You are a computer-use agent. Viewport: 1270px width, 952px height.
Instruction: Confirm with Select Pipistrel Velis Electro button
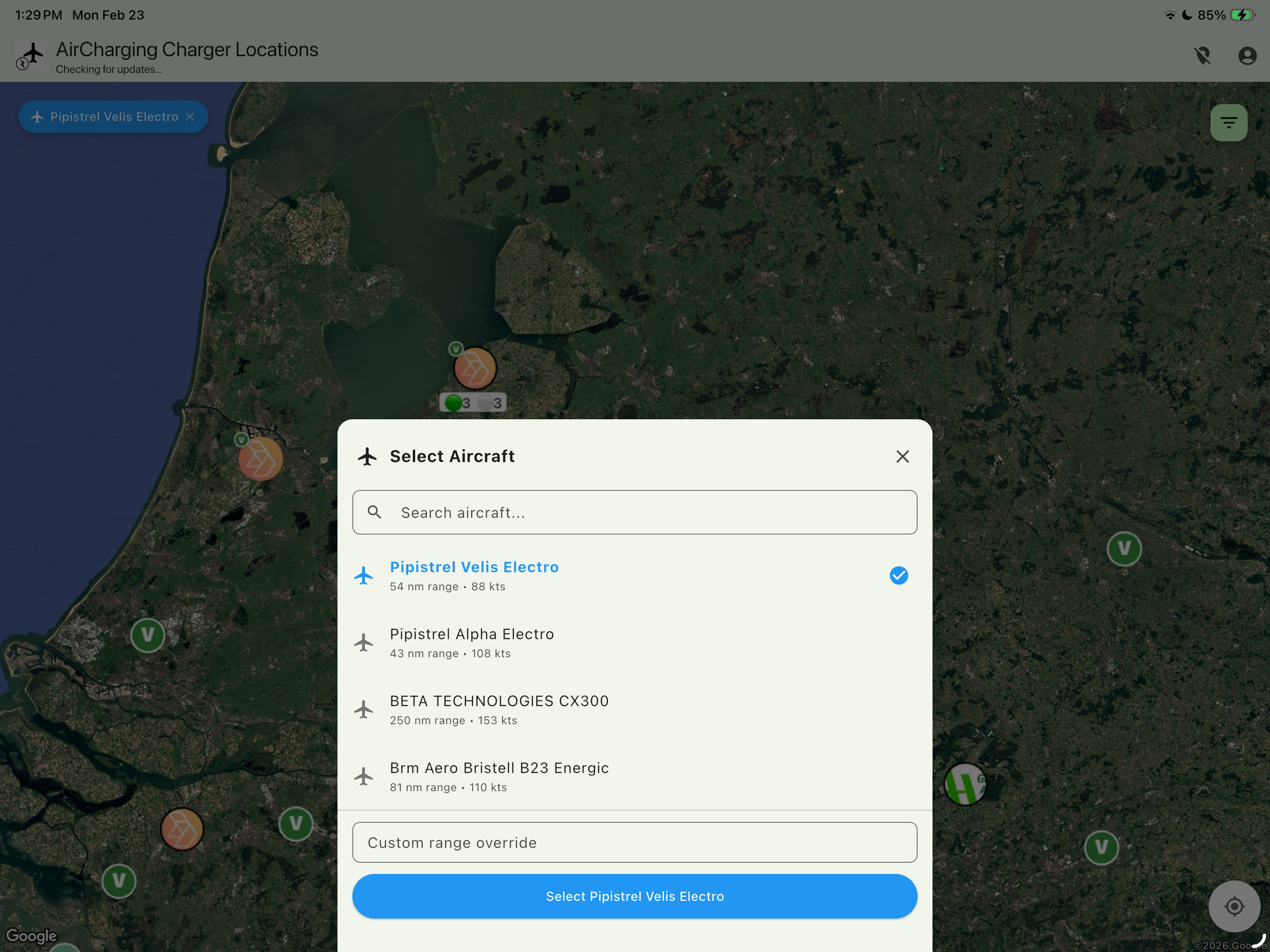click(x=635, y=896)
